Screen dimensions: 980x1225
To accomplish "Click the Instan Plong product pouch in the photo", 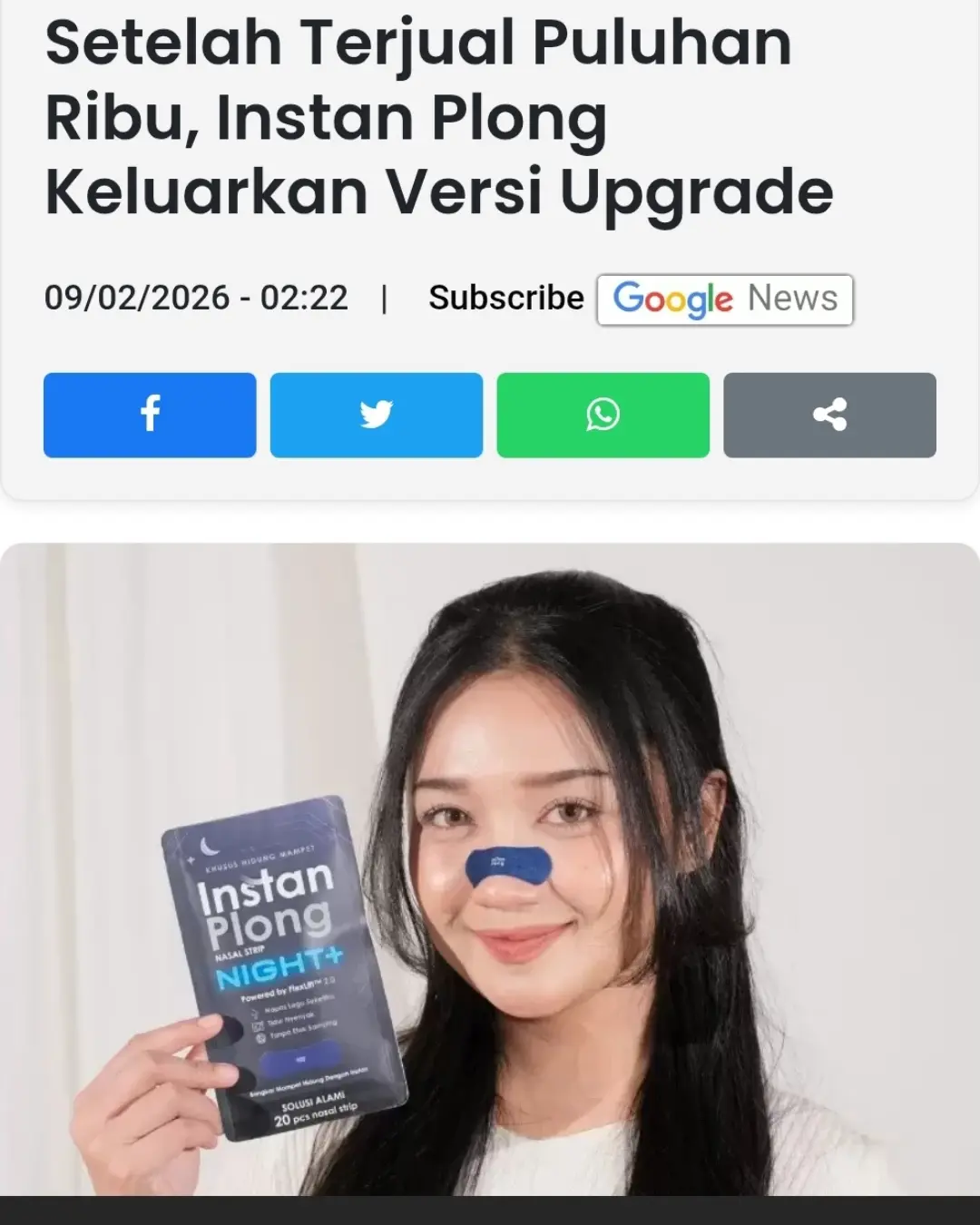I will pyautogui.click(x=283, y=969).
